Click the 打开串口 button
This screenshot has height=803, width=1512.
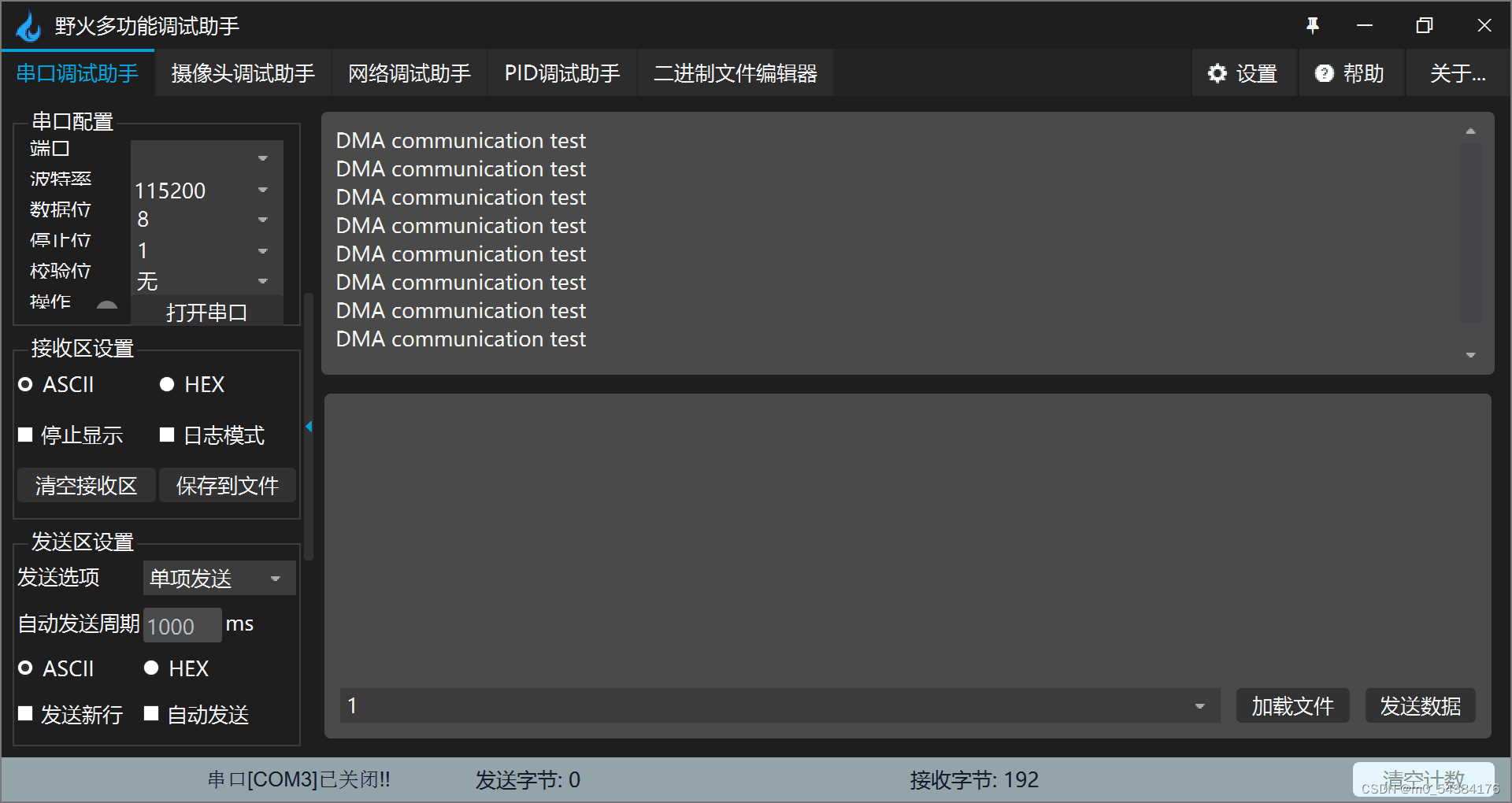(x=206, y=312)
